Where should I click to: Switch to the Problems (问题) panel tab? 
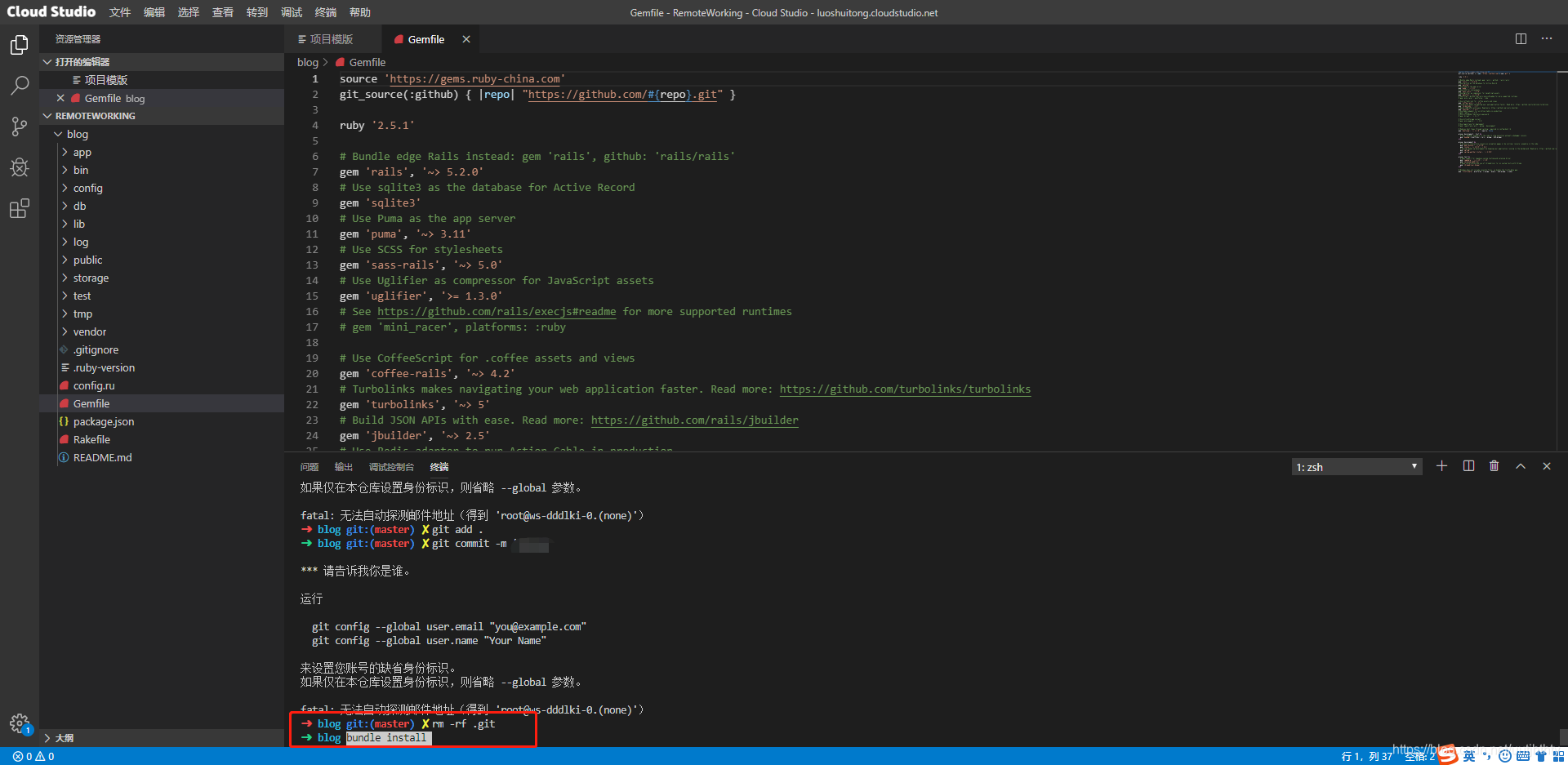pos(309,467)
